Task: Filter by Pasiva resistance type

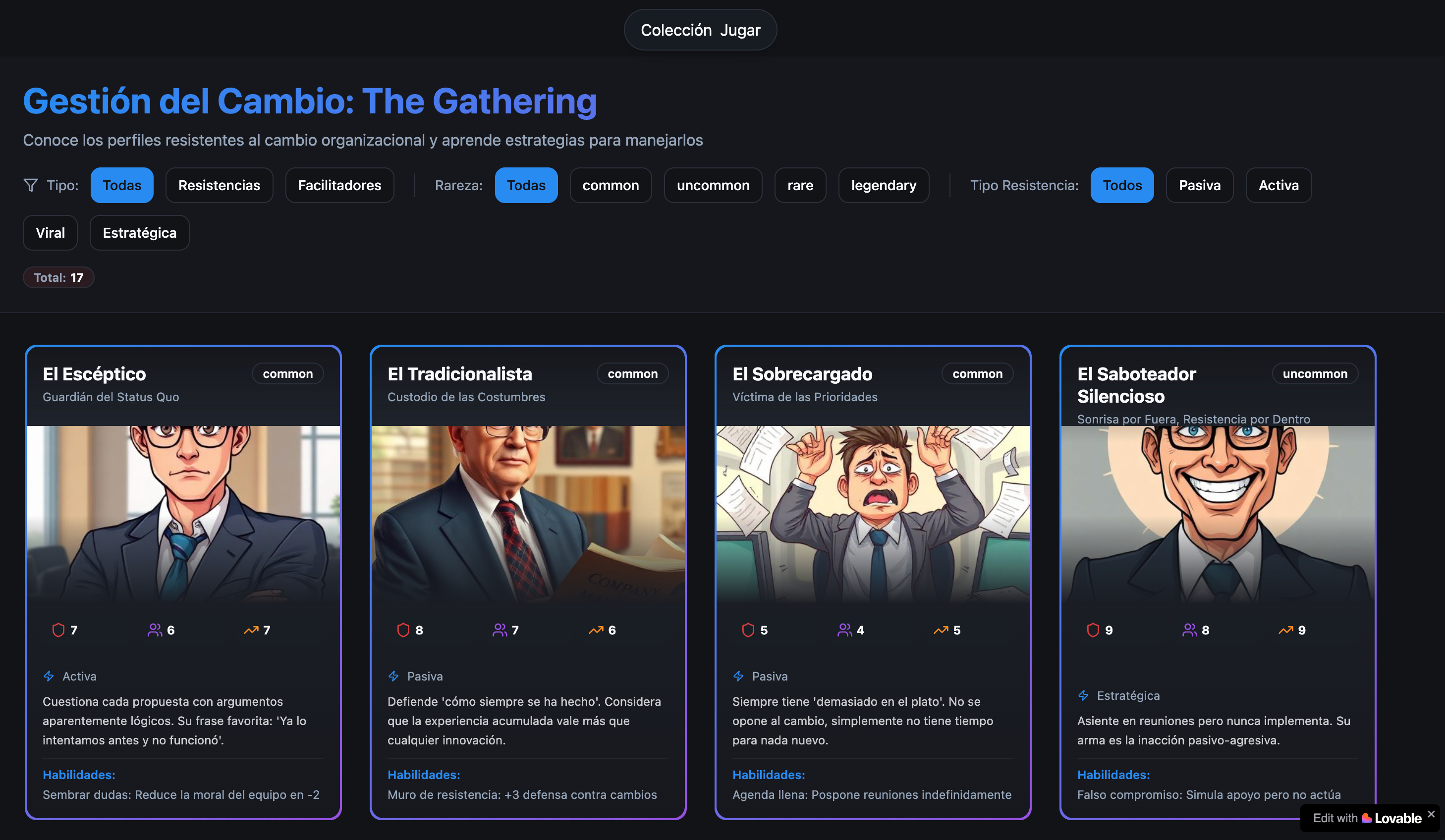Action: [1199, 185]
